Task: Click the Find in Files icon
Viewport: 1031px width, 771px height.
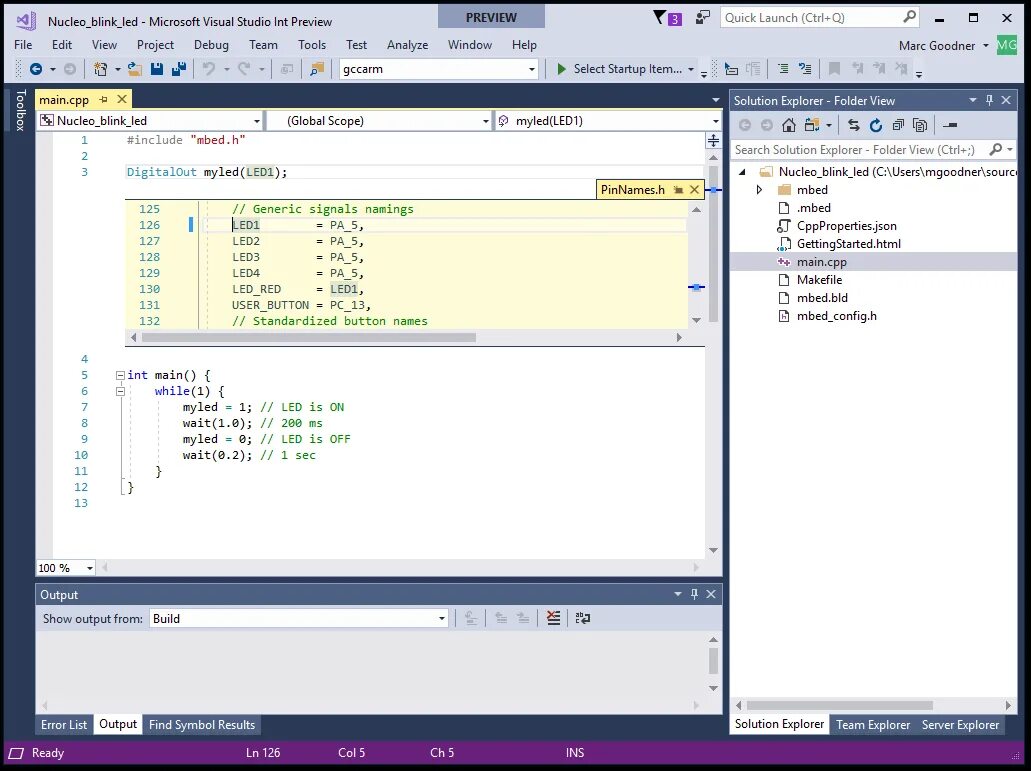Action: (317, 69)
